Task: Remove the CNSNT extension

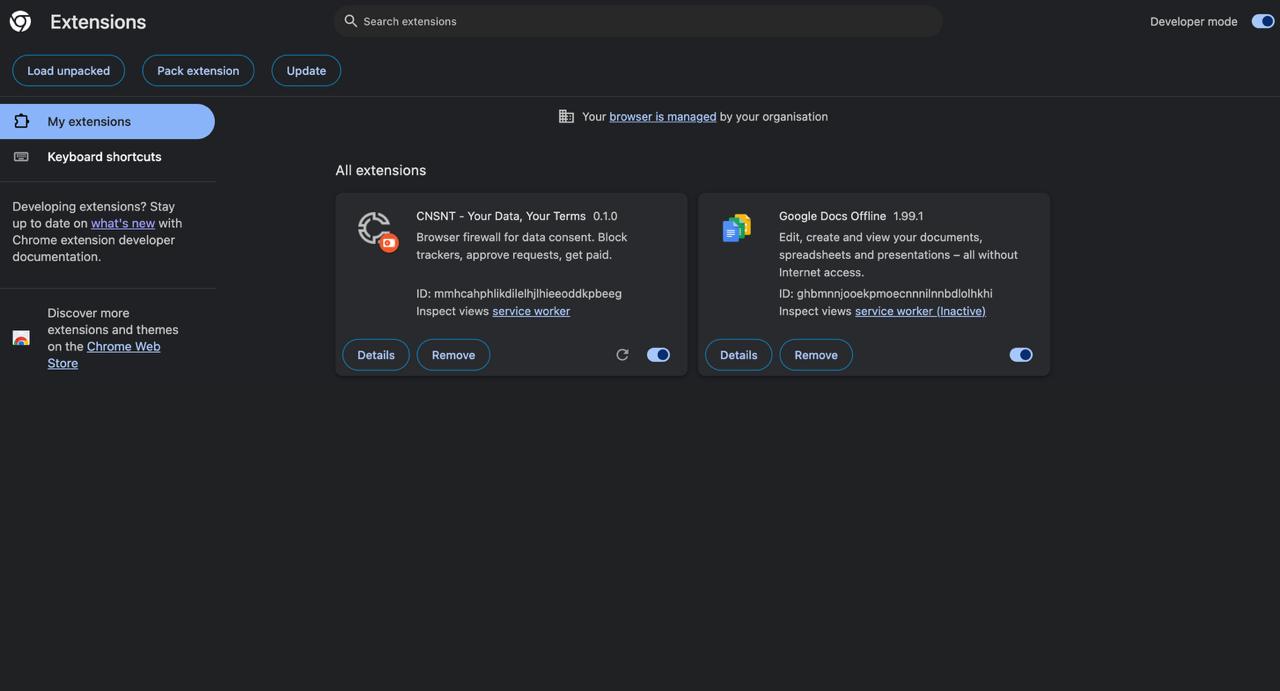Action: (453, 354)
